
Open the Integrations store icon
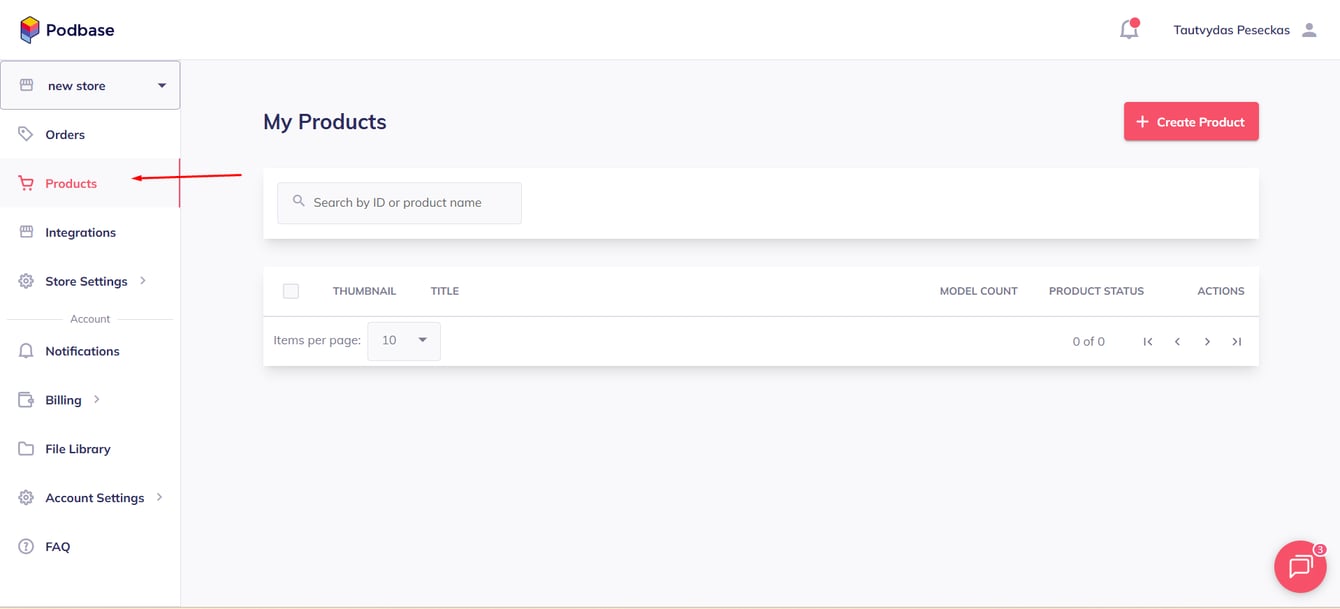point(24,232)
